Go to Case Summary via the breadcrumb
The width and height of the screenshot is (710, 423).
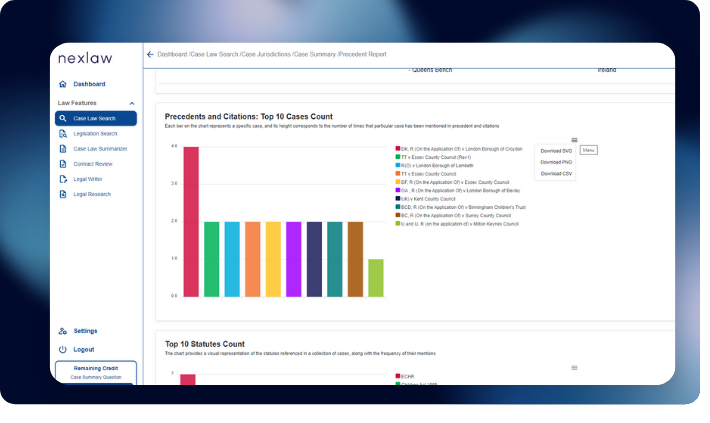(315, 54)
